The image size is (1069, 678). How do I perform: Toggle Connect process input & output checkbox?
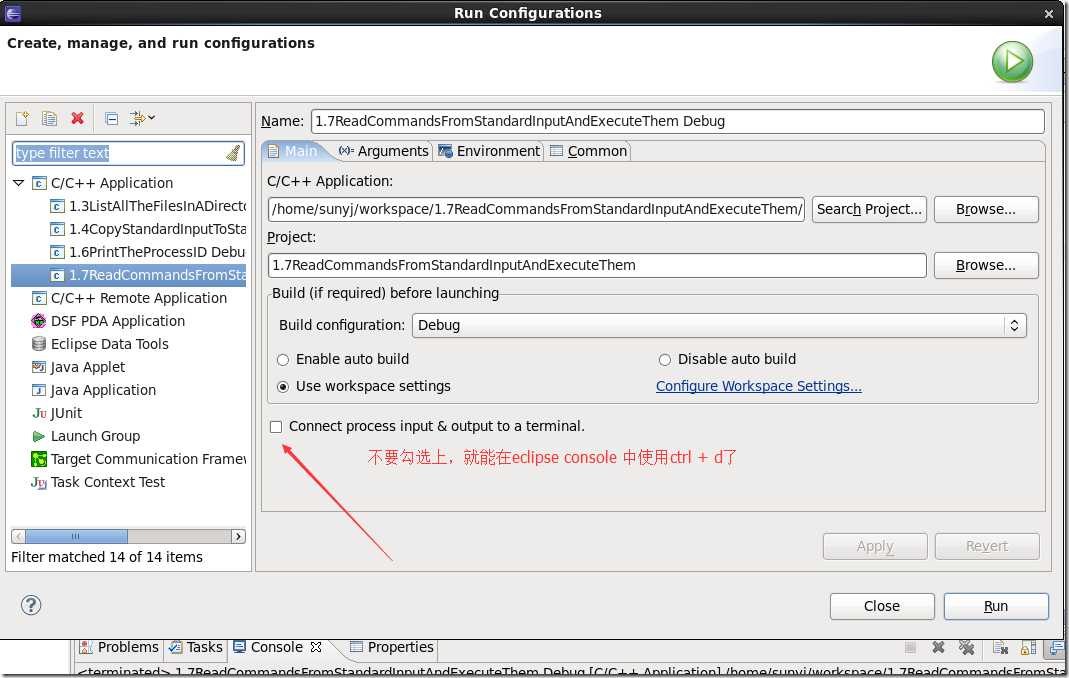tap(275, 427)
